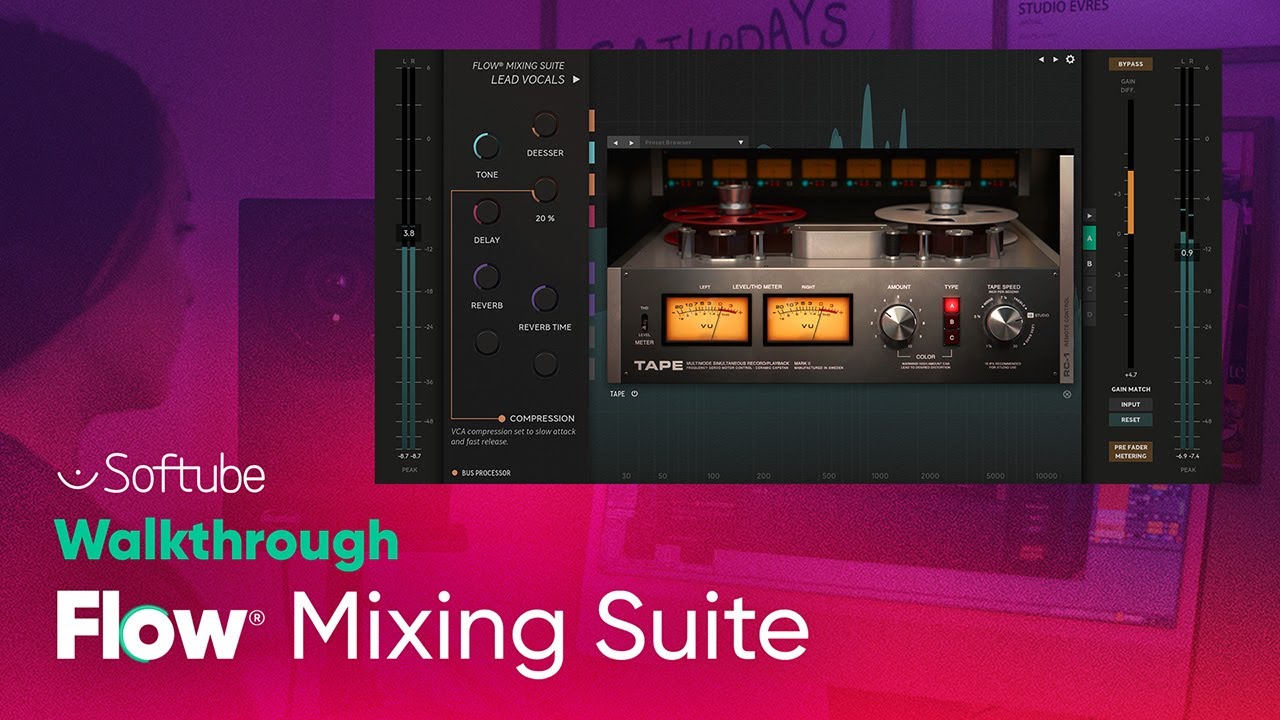Screen dimensions: 1280x720
Task: Toggle the Tape module power icon
Action: click(x=634, y=394)
